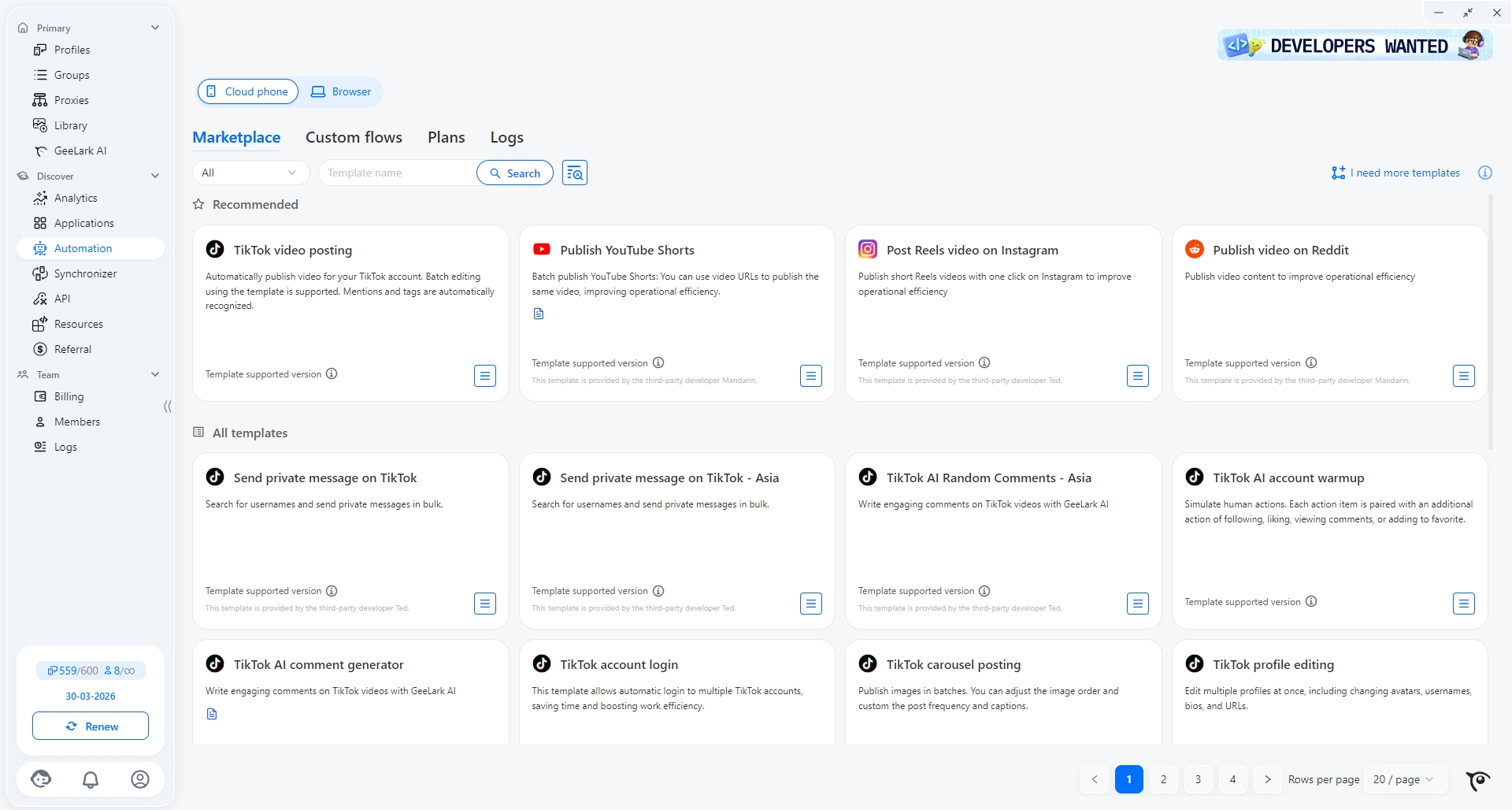Switch to Cloud phone mode

coord(248,91)
